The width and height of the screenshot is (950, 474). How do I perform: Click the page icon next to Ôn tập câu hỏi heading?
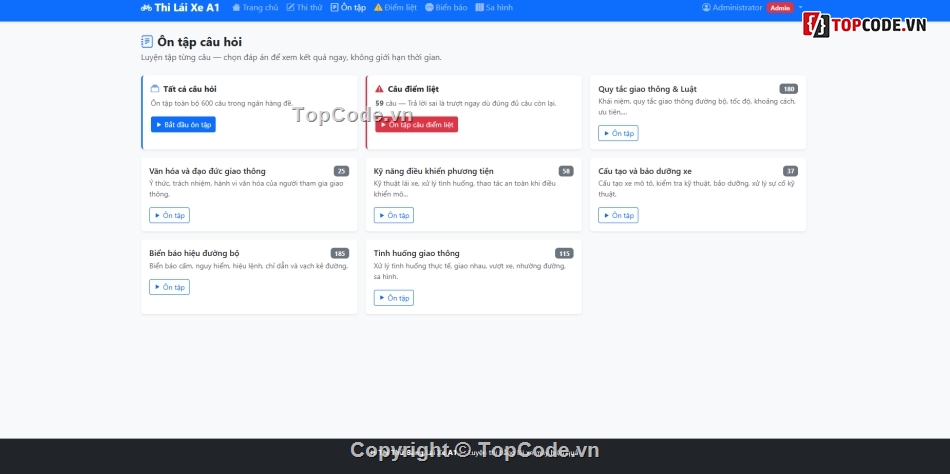pos(147,42)
